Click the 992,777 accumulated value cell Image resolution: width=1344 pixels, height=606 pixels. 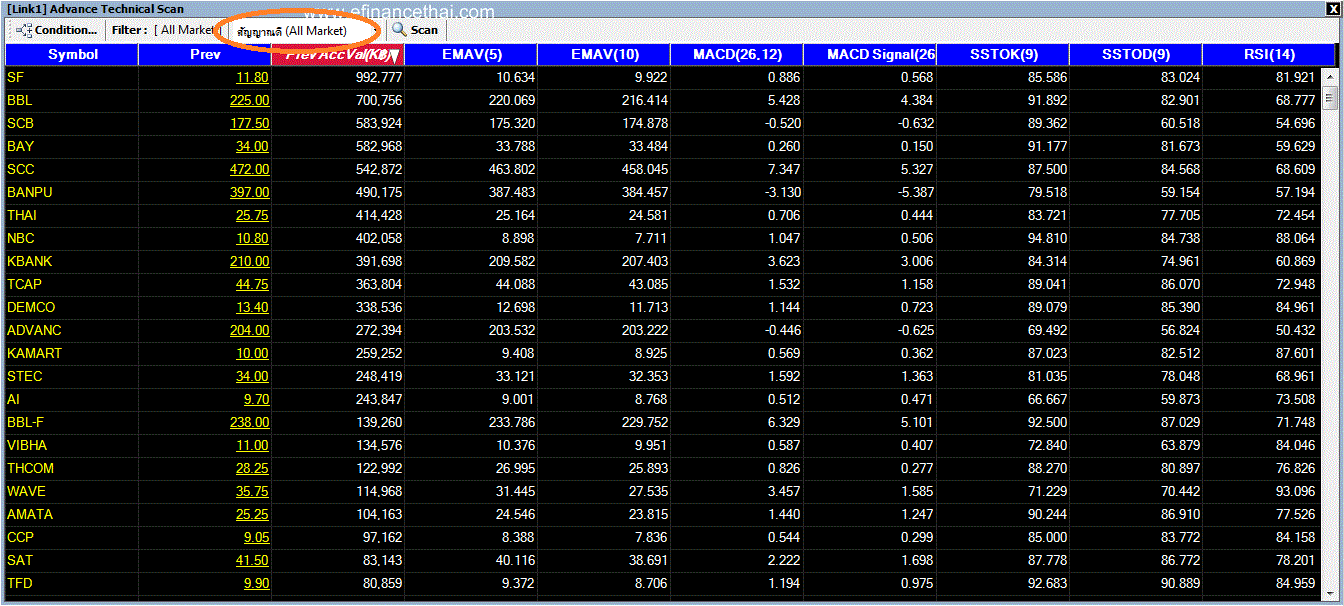click(378, 77)
